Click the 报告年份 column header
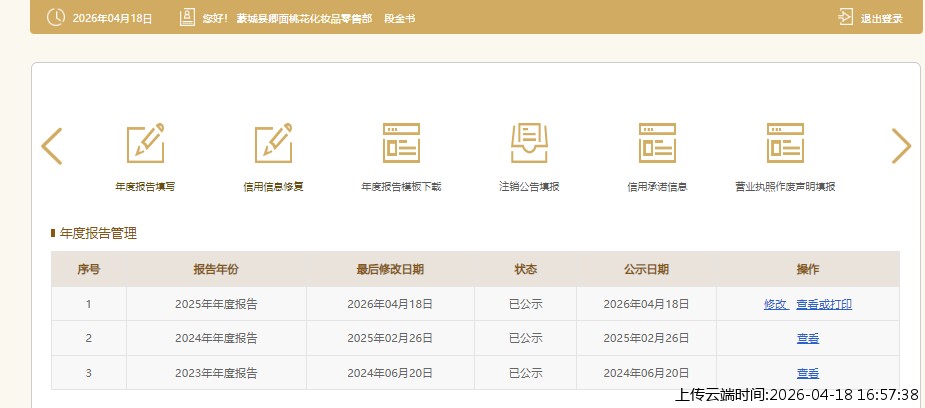Screen dimensions: 925x408 216,269
